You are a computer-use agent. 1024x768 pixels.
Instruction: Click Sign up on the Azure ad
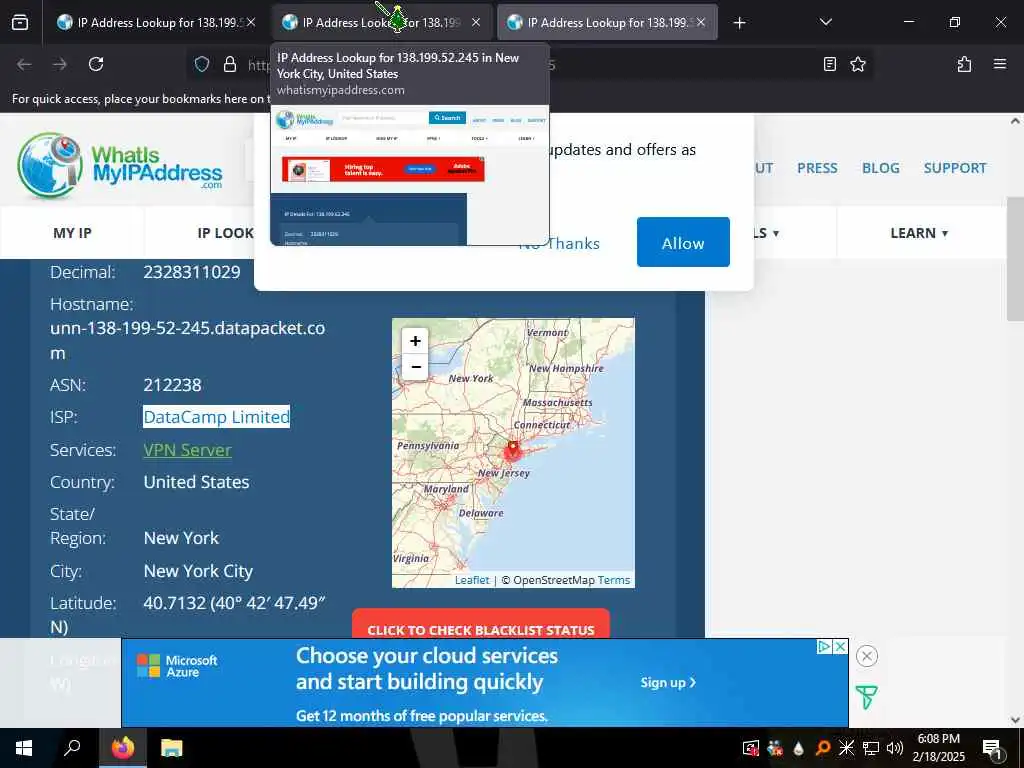[x=668, y=682]
